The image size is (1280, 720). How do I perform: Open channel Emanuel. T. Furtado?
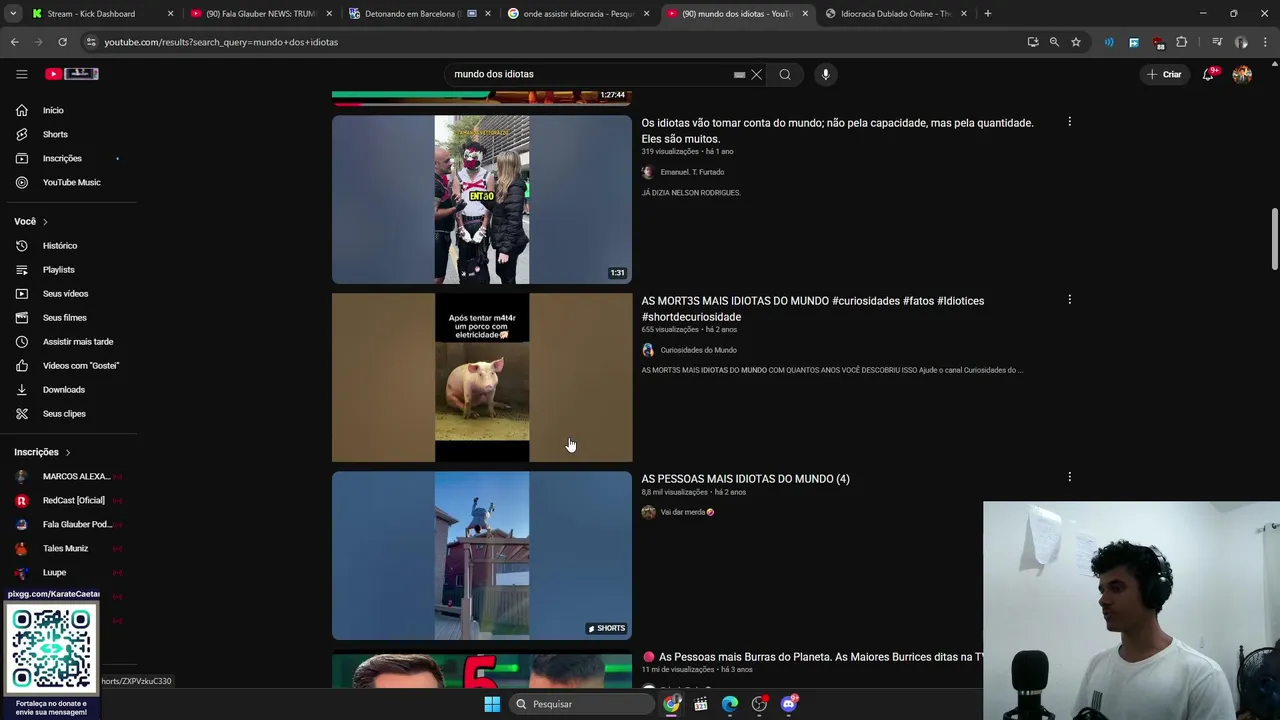tap(692, 172)
